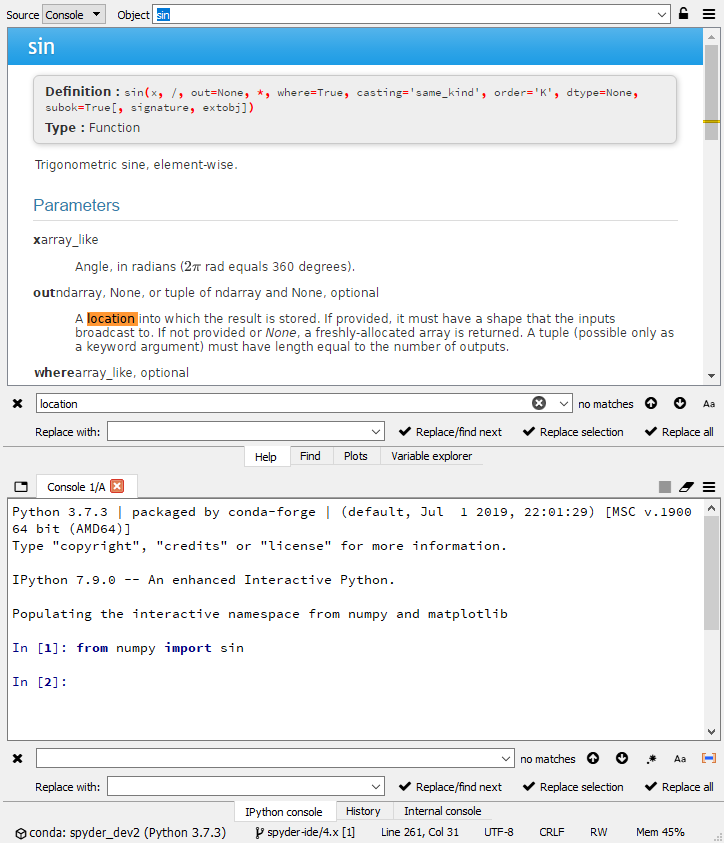Click Replace all in Help pane
Screen dimensions: 724x843
pos(679,432)
